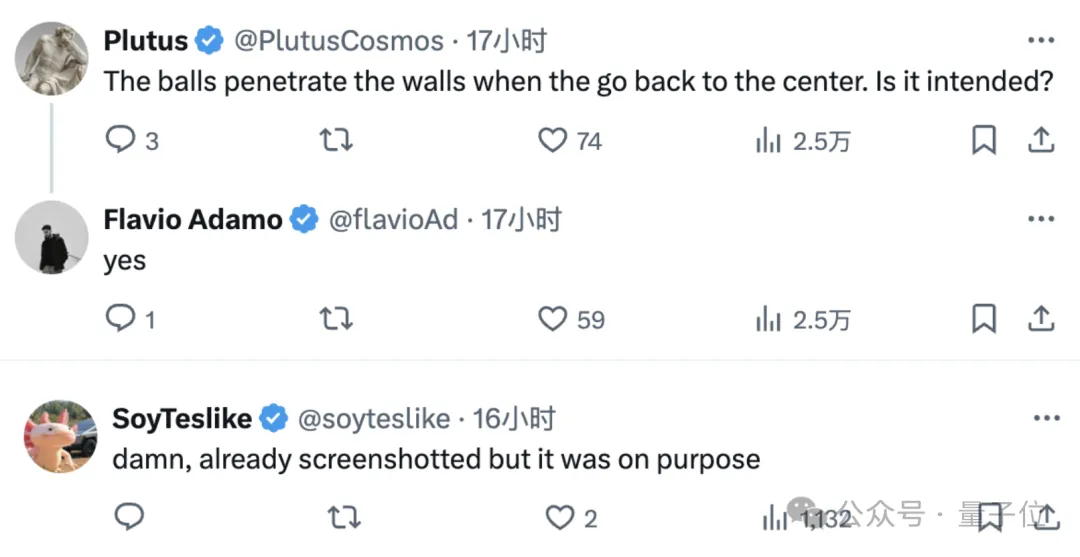Like SoyTeslike's tweet with 2 likes
This screenshot has width=1080, height=557.
(558, 517)
